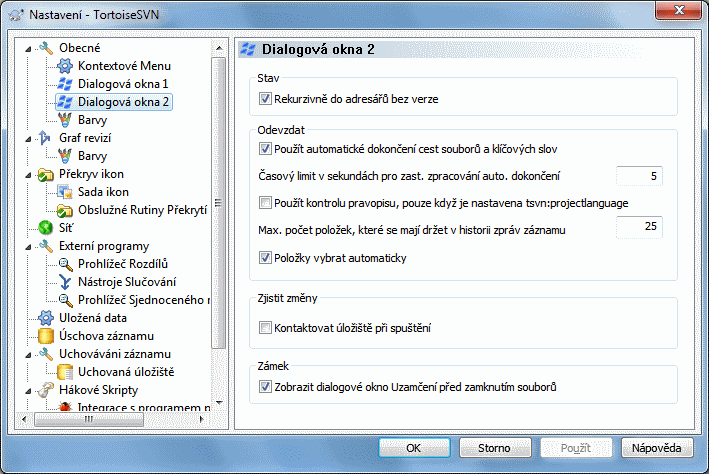This screenshot has height=474, width=709.
Task: Click the tree scroll down arrow
Action: 219,403
